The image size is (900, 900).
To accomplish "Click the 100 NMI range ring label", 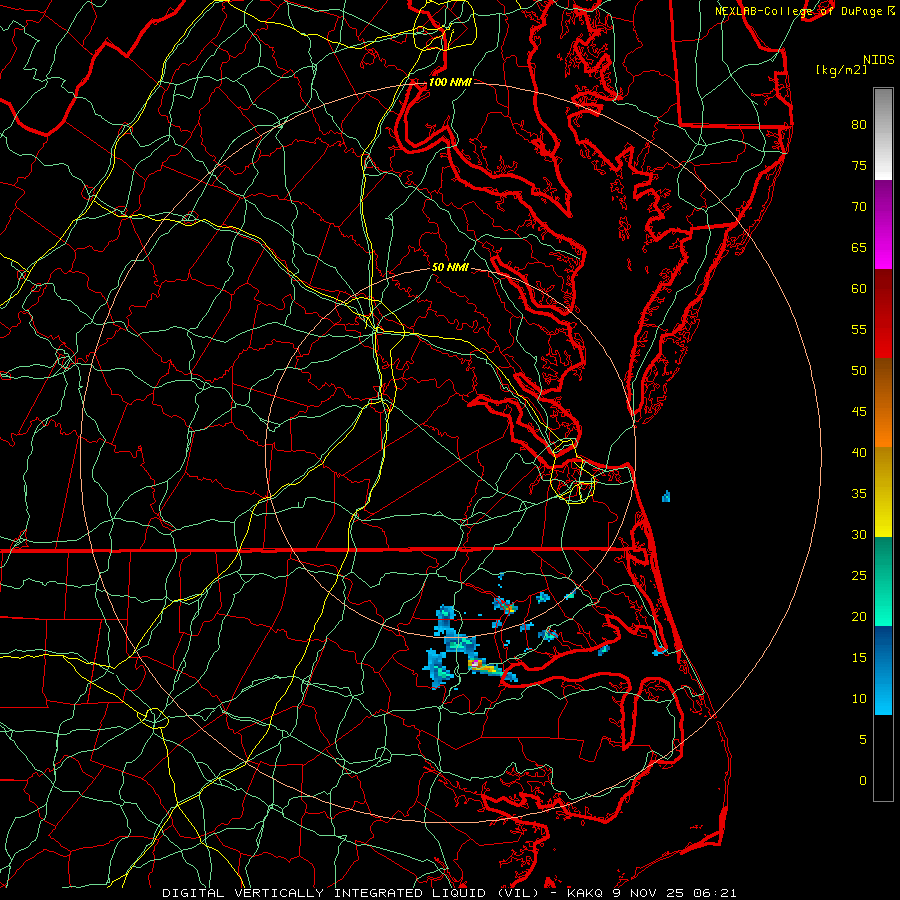I will point(450,82).
